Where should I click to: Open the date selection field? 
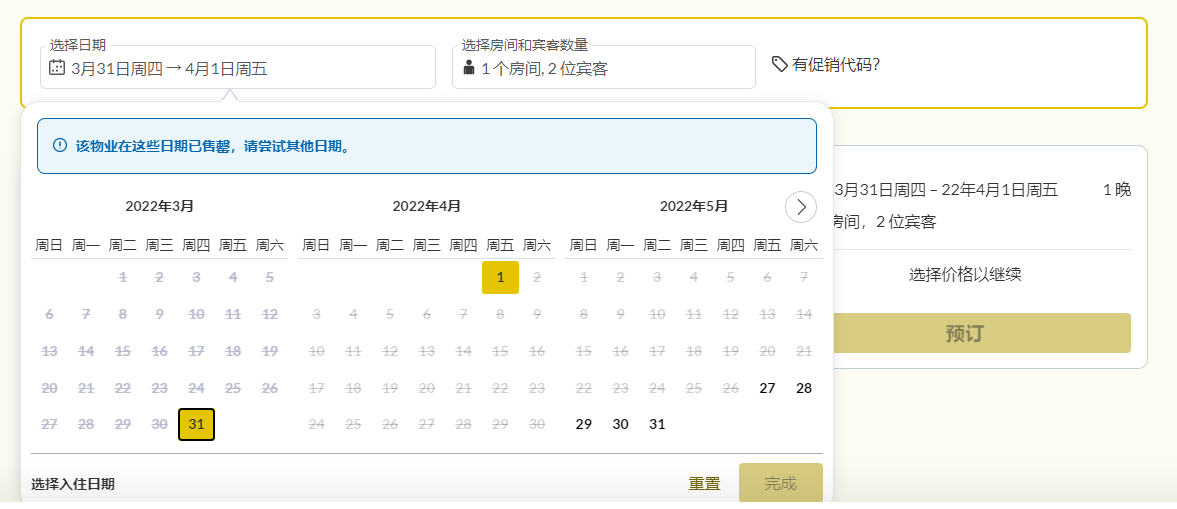tap(238, 68)
